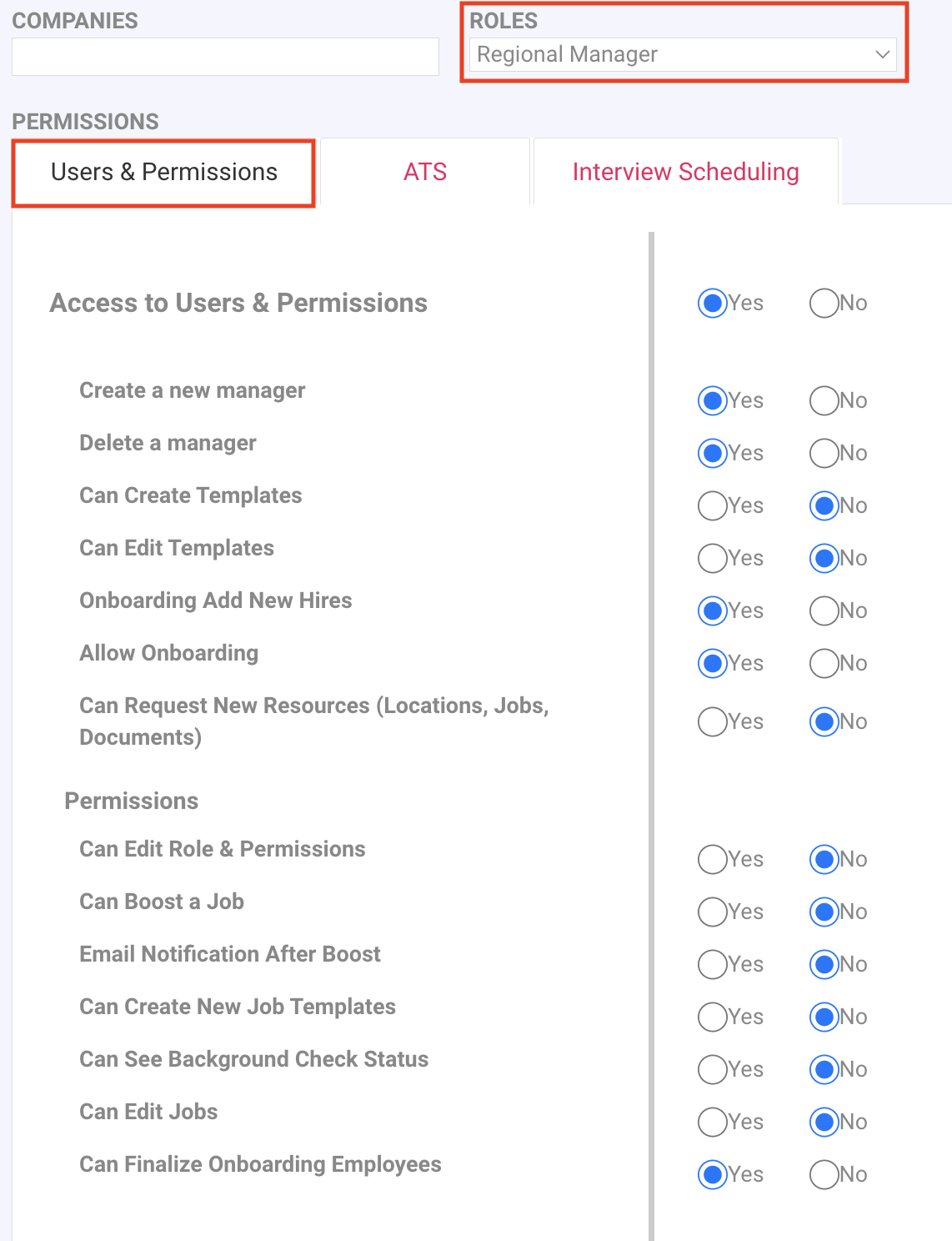Select No for Access to Users & Permissions
952x1241 pixels.
824,303
